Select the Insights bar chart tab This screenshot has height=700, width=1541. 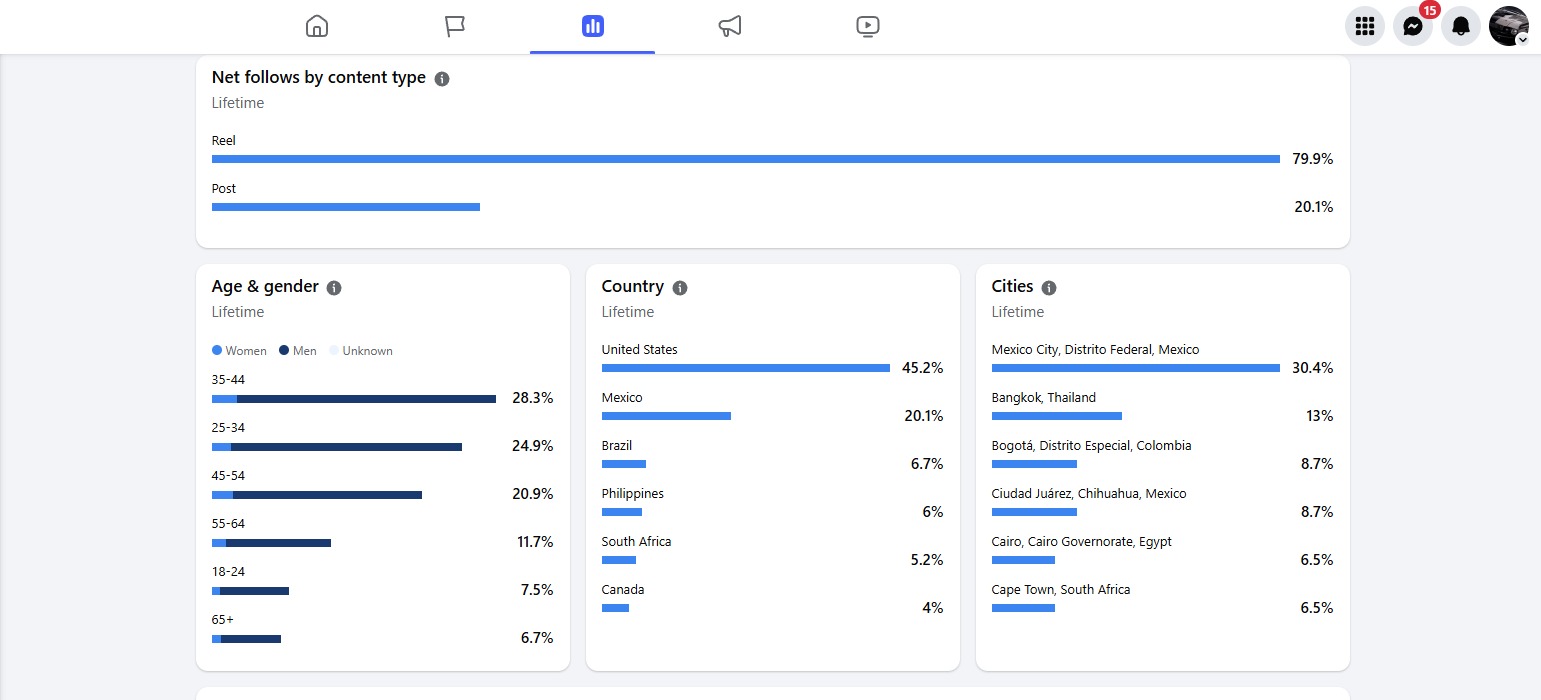pyautogui.click(x=593, y=26)
